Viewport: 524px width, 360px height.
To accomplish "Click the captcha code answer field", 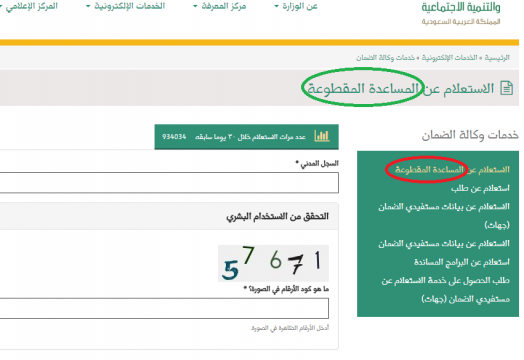I will click(x=164, y=308).
